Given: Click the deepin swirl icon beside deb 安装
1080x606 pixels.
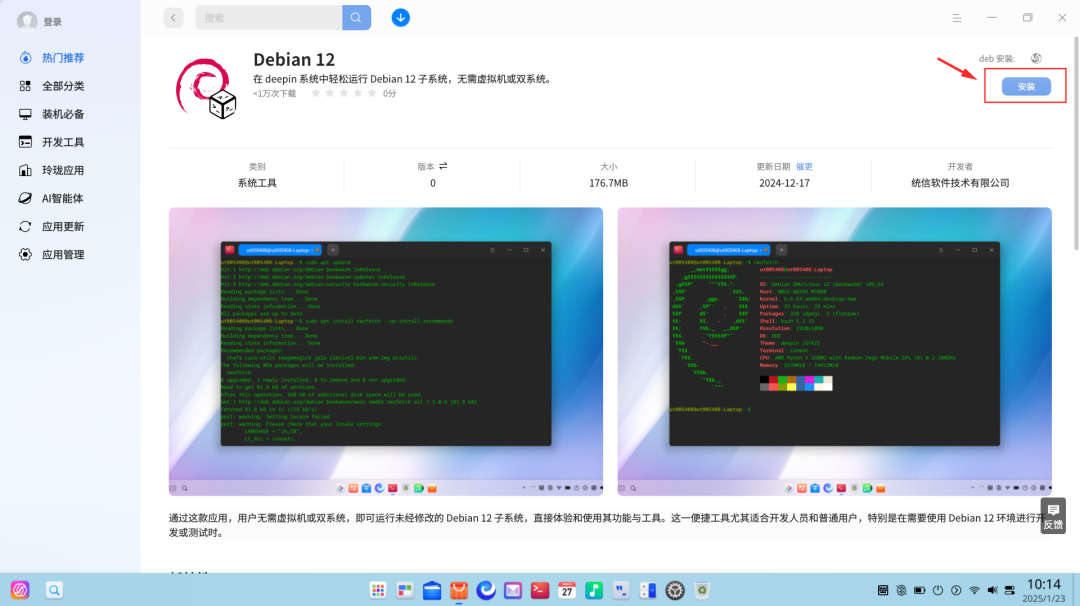Looking at the screenshot, I should point(1036,59).
